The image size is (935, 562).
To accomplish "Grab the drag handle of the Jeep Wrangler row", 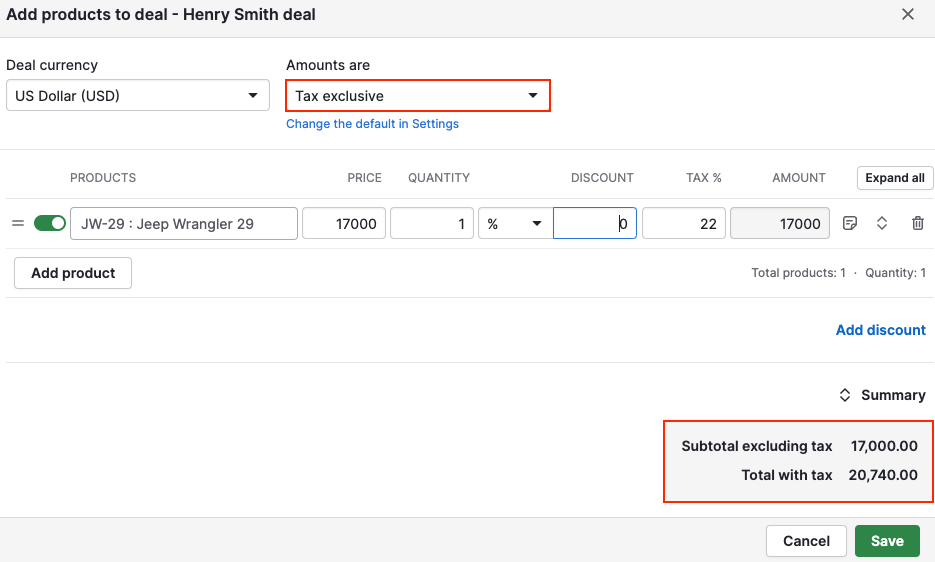I will click(18, 223).
